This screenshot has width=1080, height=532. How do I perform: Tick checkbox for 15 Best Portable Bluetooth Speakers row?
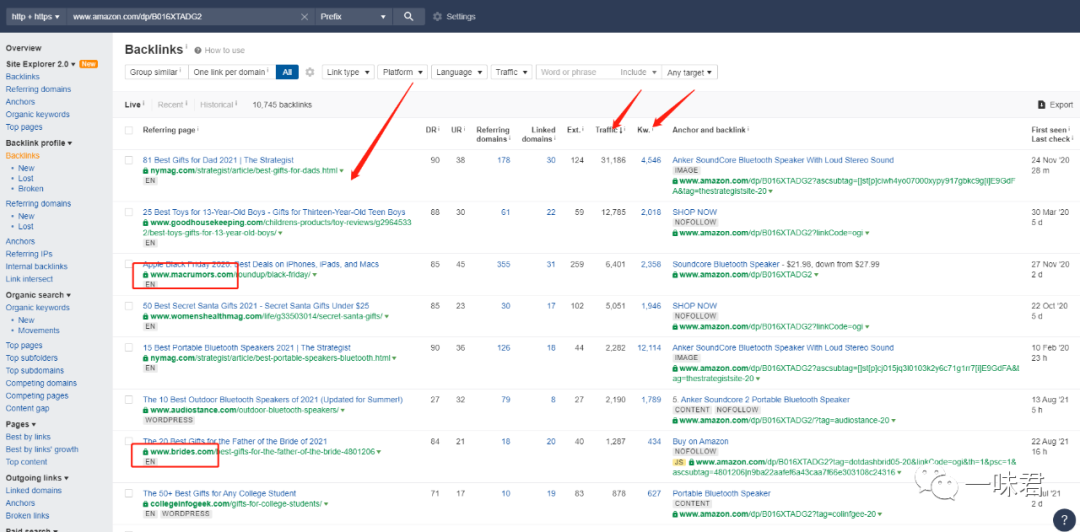click(129, 348)
